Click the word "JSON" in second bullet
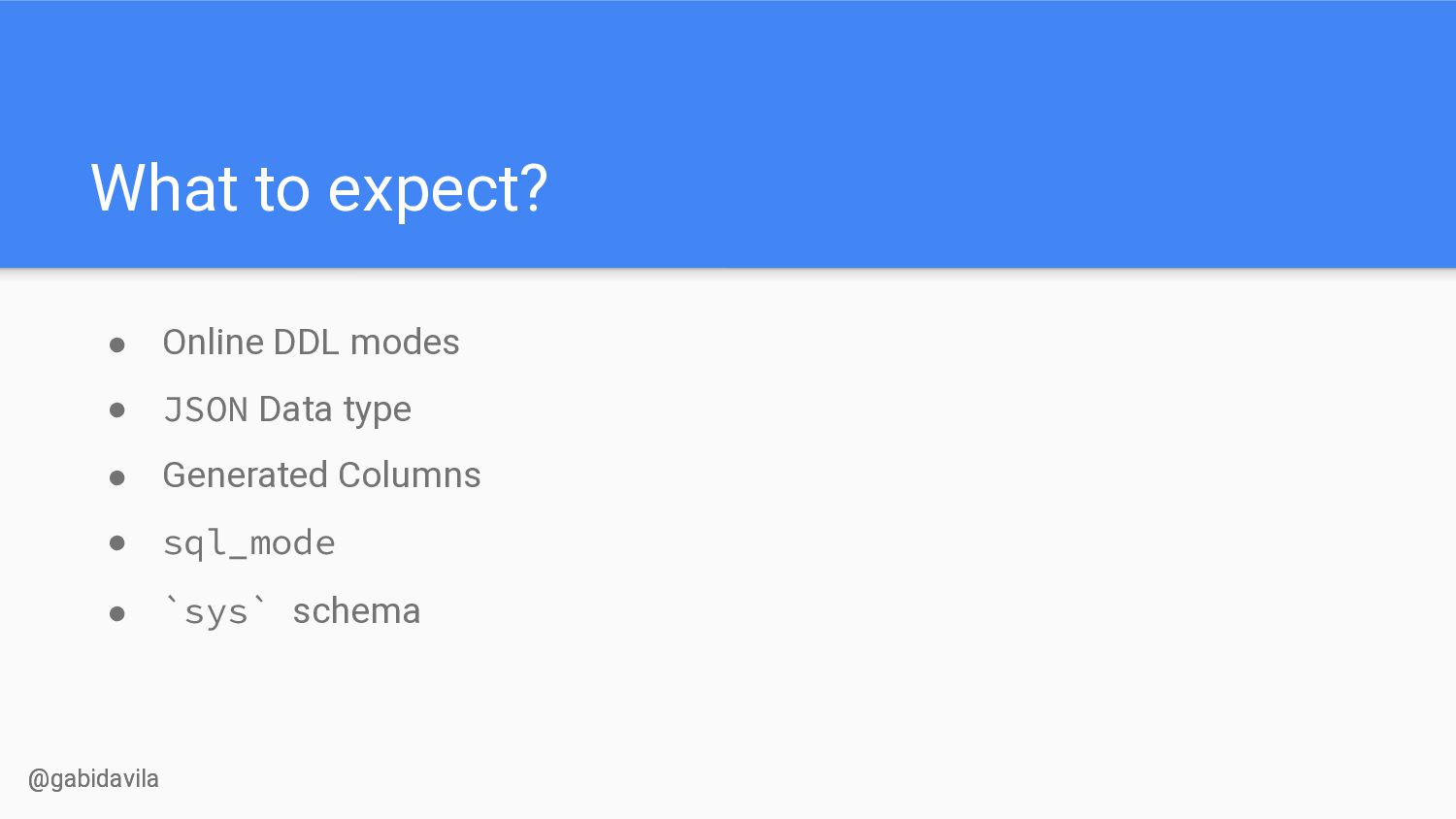1456x819 pixels. point(206,409)
